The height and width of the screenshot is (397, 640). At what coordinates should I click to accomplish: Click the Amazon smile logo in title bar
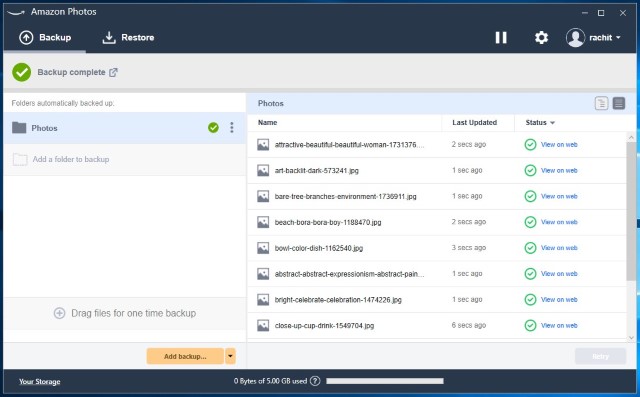pyautogui.click(x=16, y=12)
